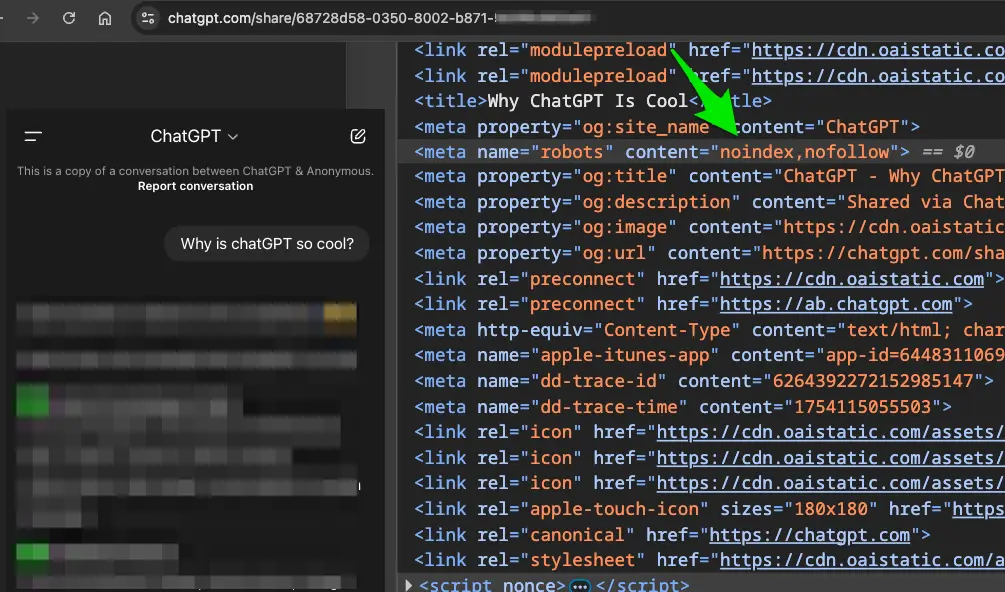The height and width of the screenshot is (592, 1005).
Task: Select the og:image meta line
Action: tap(709, 227)
